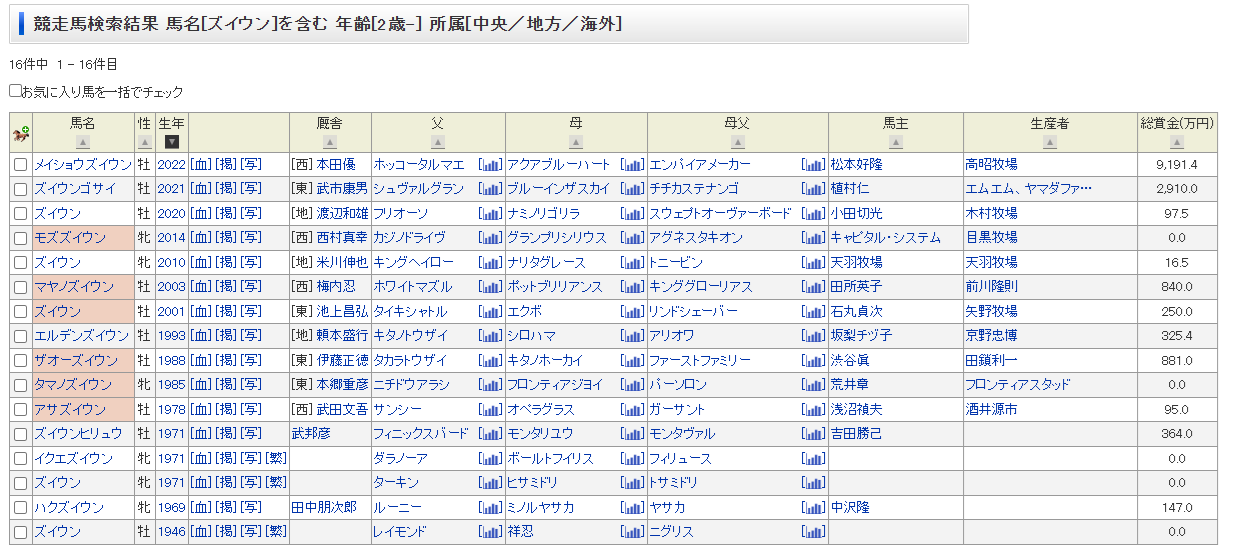Viewport: 1233px width, 553px height.
Task: Open broodmare sire chart icon for エンパイアメーカー
Action: click(x=813, y=165)
